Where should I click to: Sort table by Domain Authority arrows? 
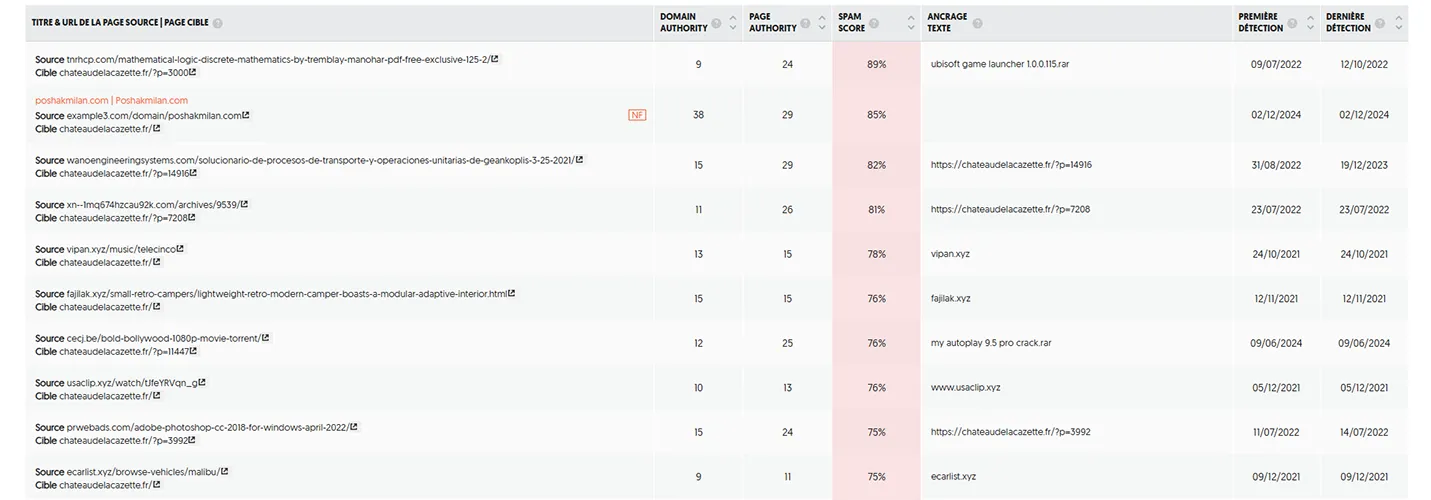click(733, 23)
